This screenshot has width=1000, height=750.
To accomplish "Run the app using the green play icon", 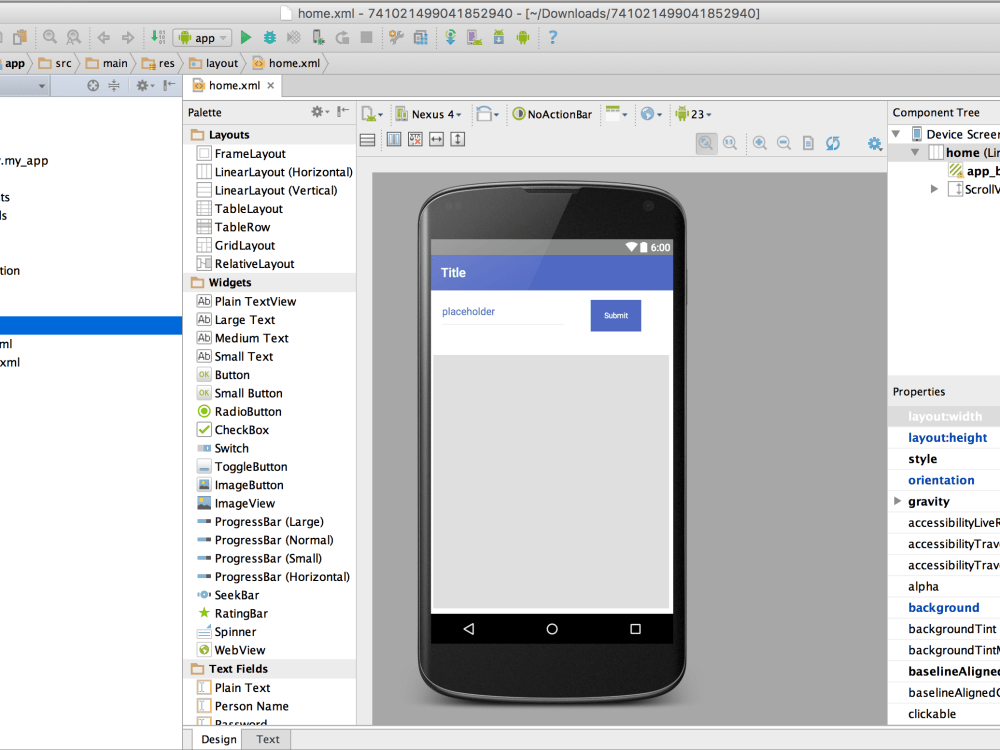I will [x=246, y=37].
